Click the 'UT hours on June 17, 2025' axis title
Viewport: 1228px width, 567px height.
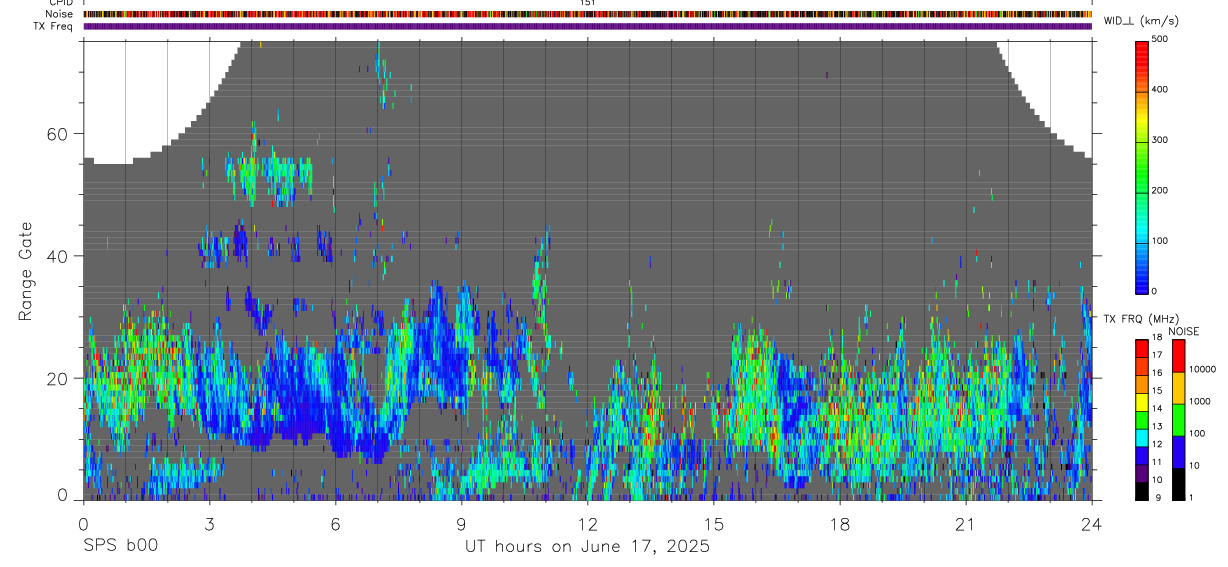point(587,547)
